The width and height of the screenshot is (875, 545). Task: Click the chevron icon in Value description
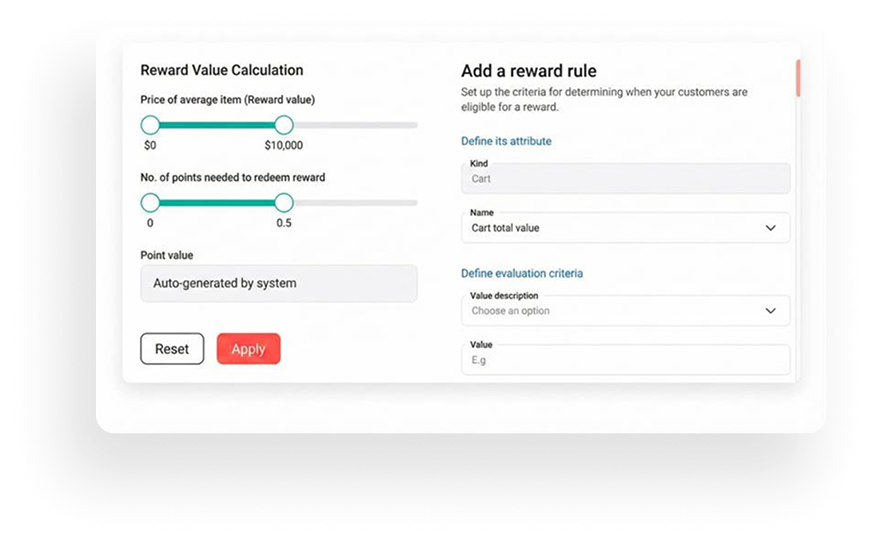click(770, 311)
